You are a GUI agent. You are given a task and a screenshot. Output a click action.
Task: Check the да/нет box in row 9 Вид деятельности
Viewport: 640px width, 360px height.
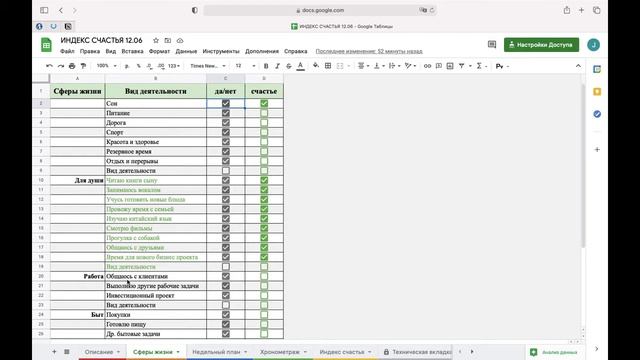[226, 171]
